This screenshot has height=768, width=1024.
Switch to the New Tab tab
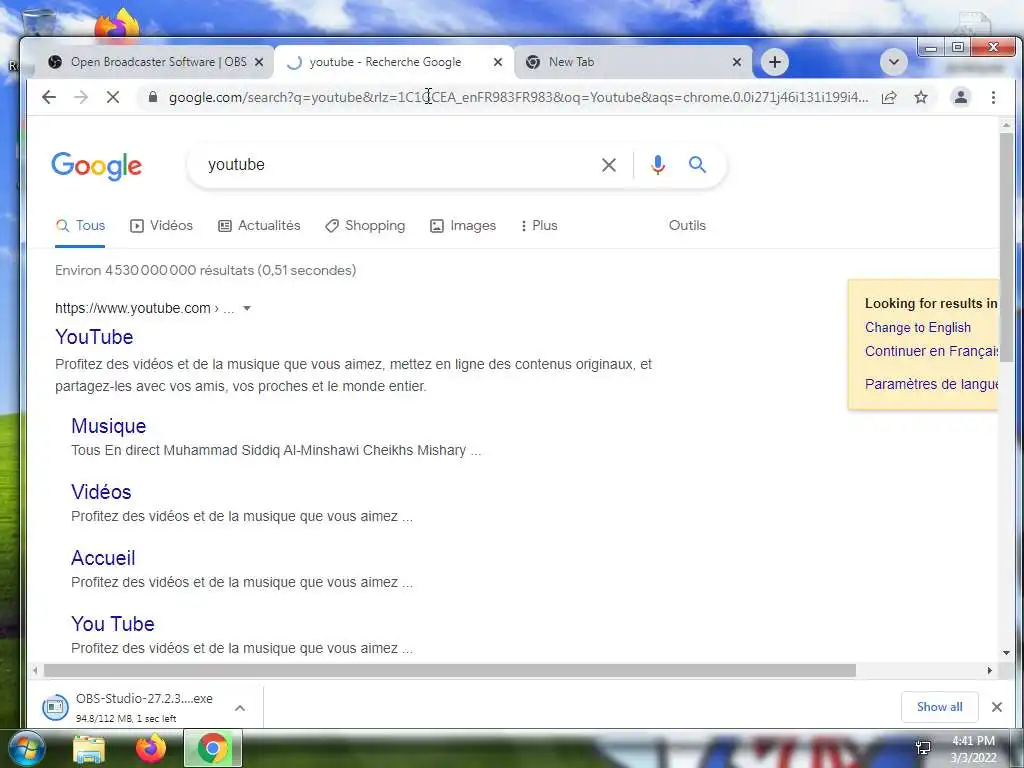pos(632,62)
